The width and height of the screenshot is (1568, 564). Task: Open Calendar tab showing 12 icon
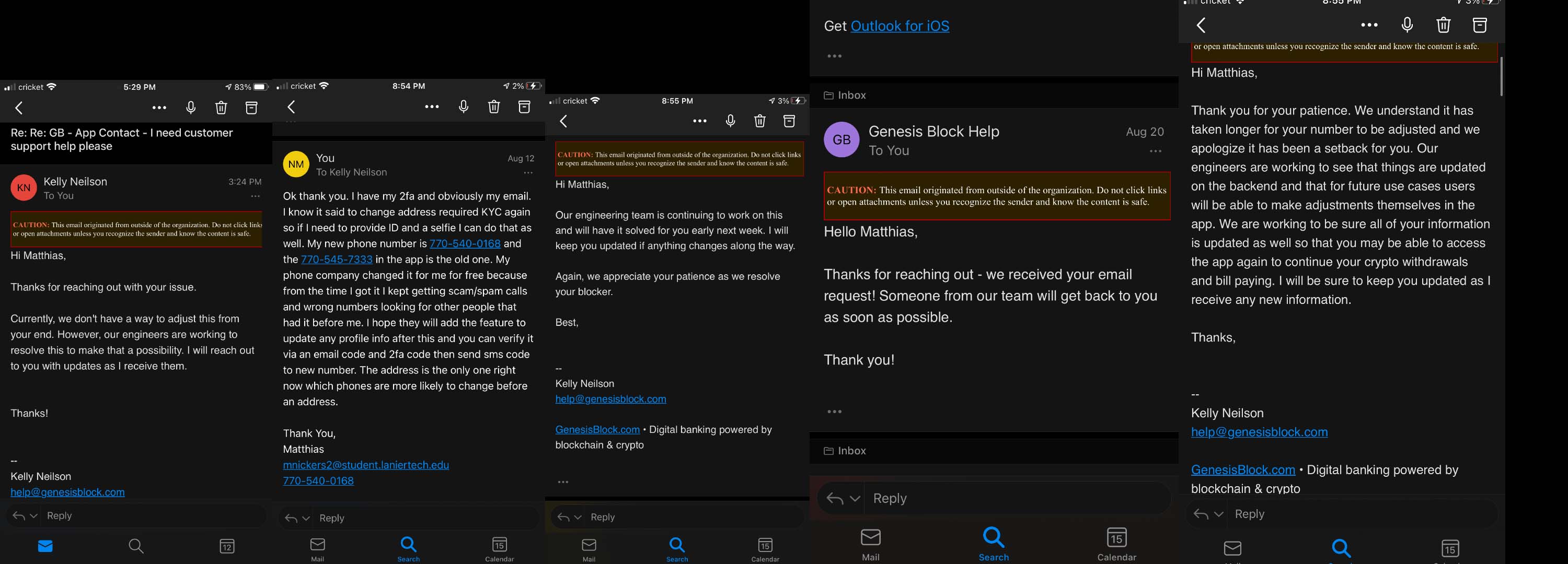pos(227,546)
